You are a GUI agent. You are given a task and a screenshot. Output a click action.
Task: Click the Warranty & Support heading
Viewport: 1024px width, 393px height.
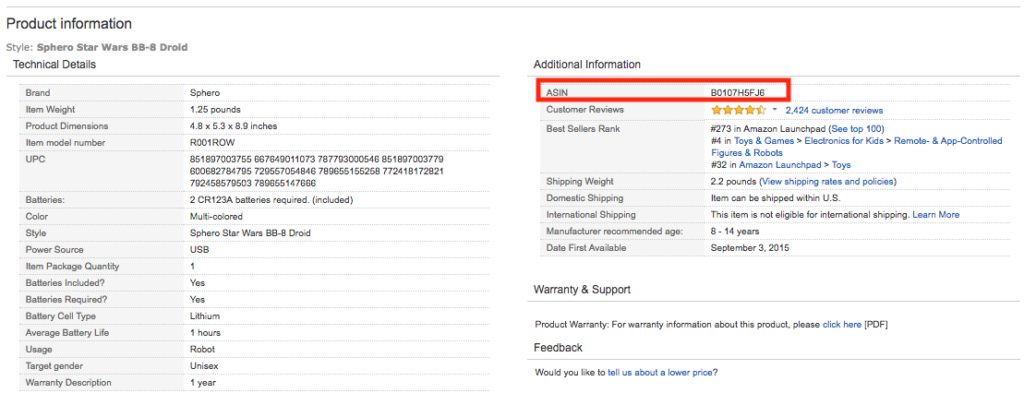(582, 289)
